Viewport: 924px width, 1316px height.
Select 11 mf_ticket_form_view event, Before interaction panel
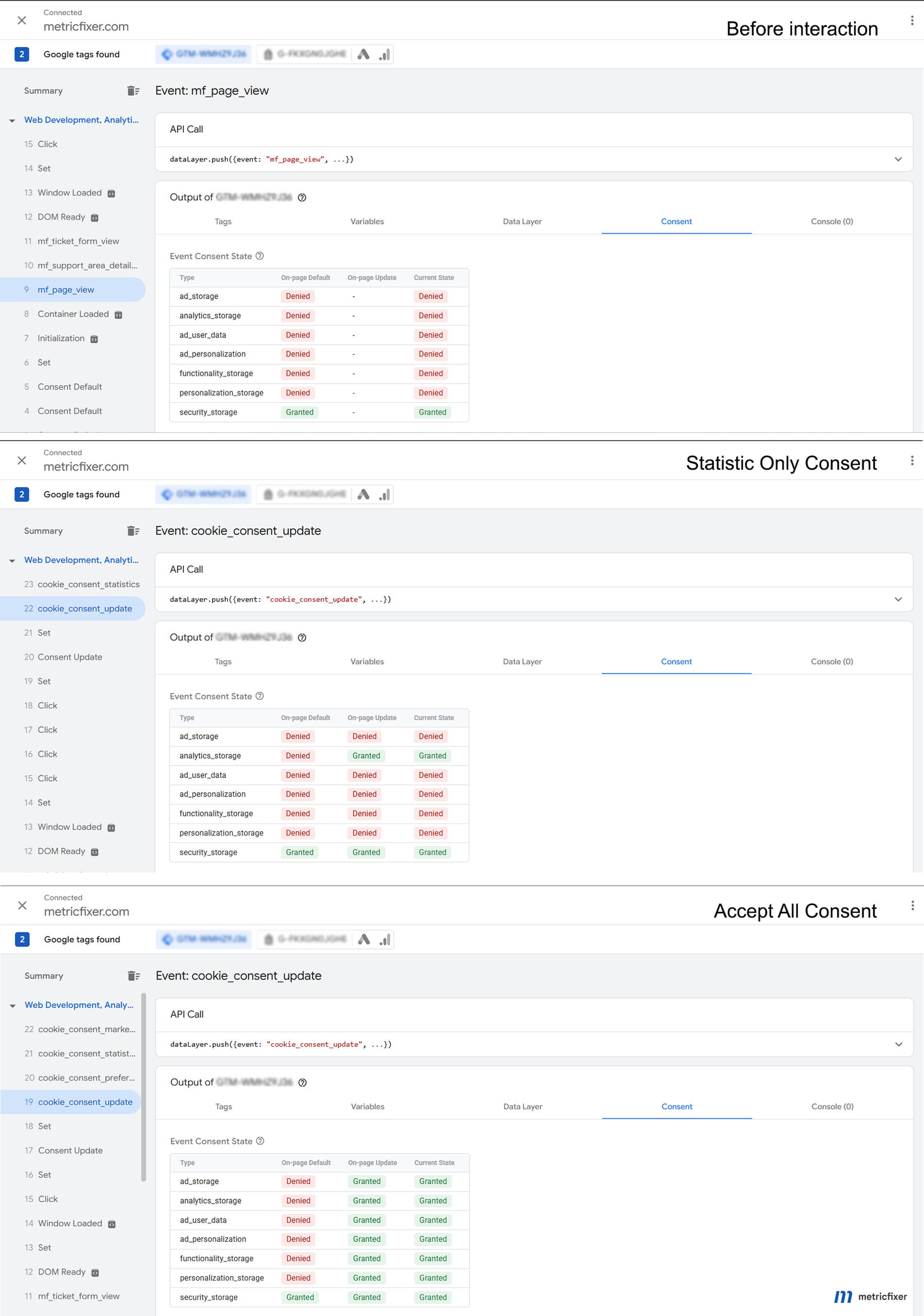(x=72, y=241)
